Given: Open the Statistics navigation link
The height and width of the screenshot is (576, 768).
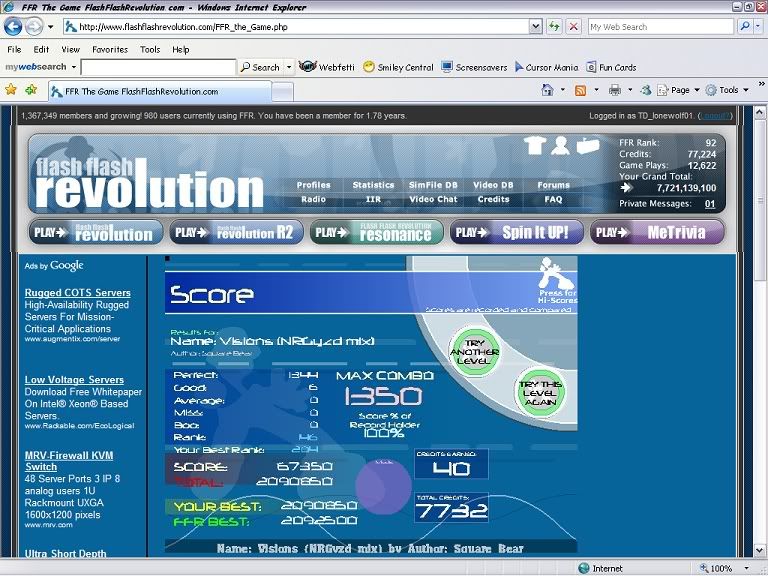Looking at the screenshot, I should (373, 185).
